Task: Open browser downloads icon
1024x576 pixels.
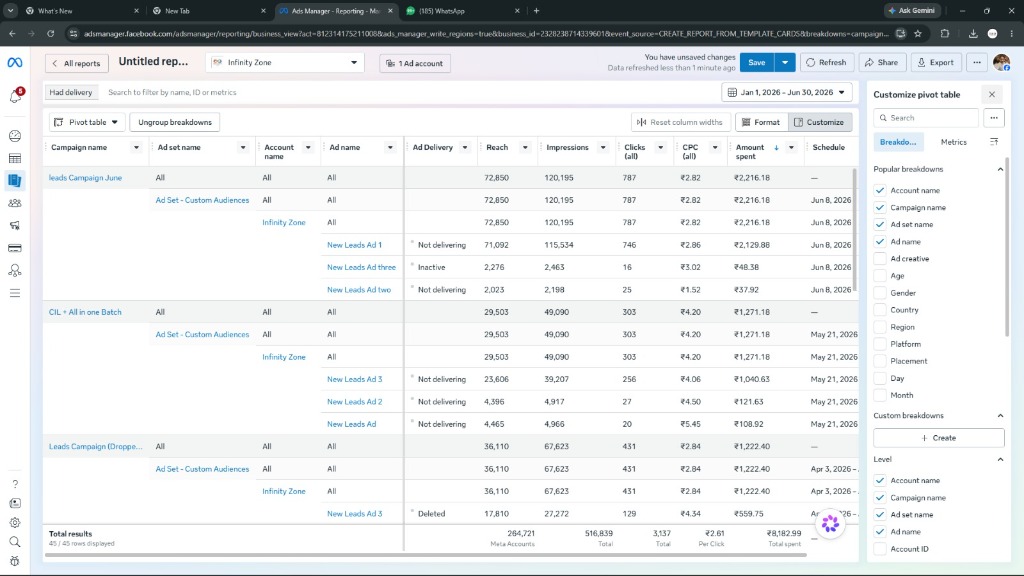Action: point(972,33)
